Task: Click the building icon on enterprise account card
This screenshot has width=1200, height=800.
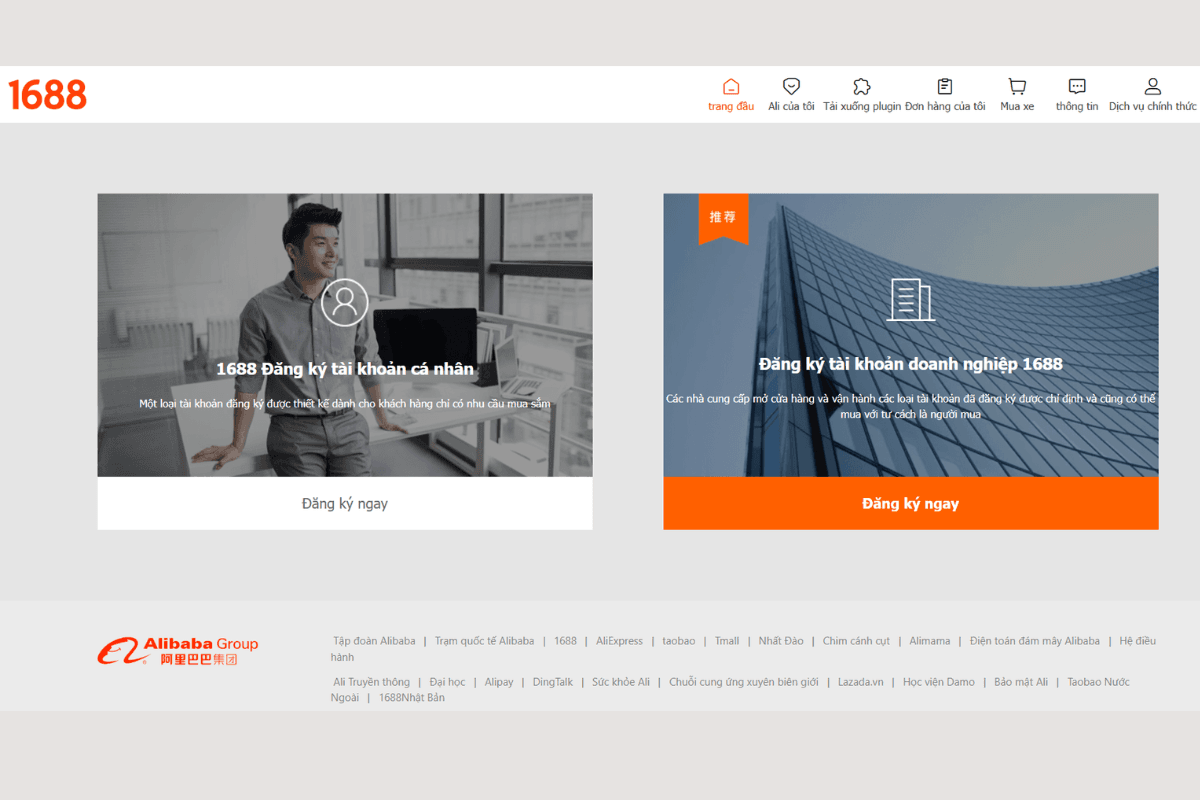Action: click(910, 299)
